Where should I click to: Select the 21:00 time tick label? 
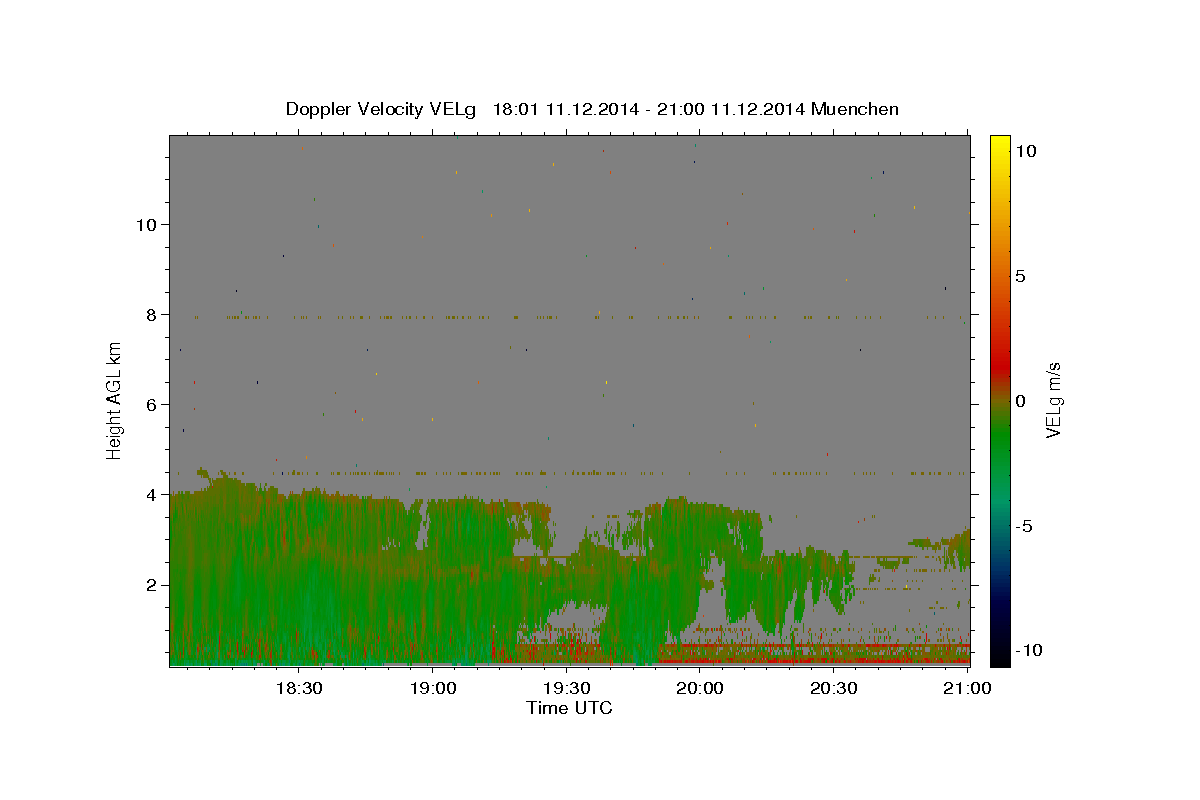click(x=967, y=688)
